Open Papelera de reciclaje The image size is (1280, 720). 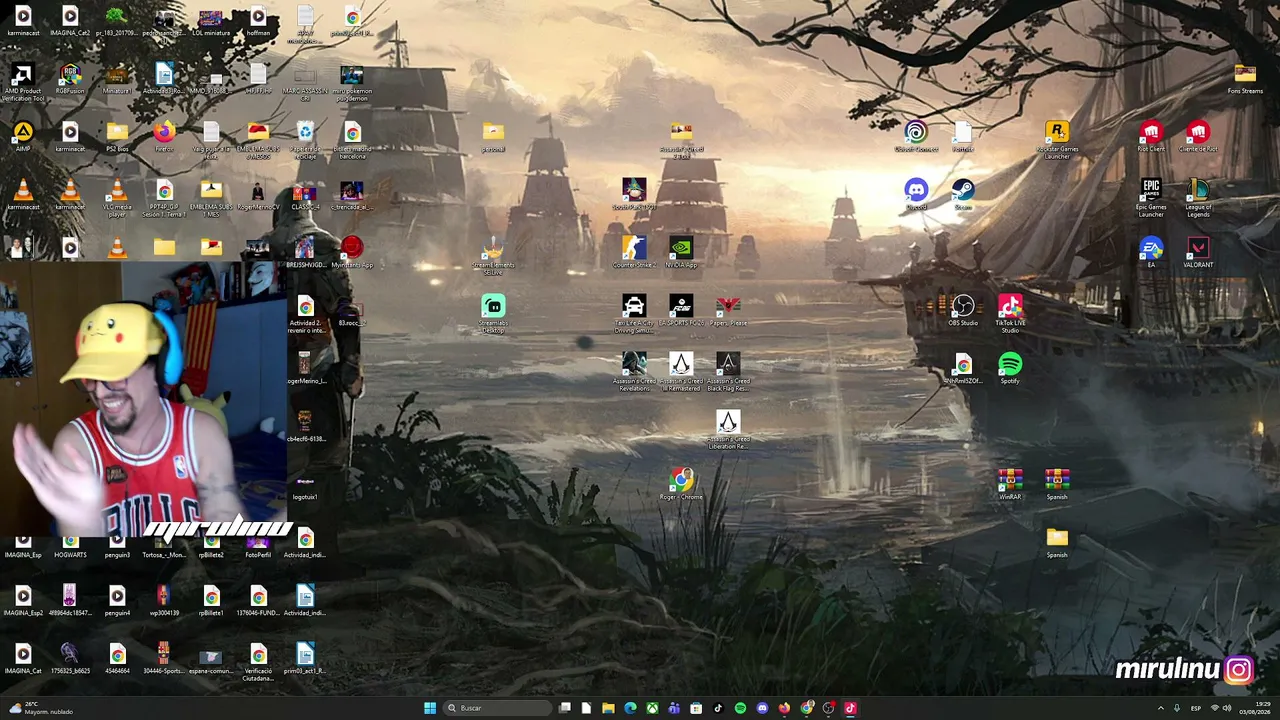click(x=305, y=140)
